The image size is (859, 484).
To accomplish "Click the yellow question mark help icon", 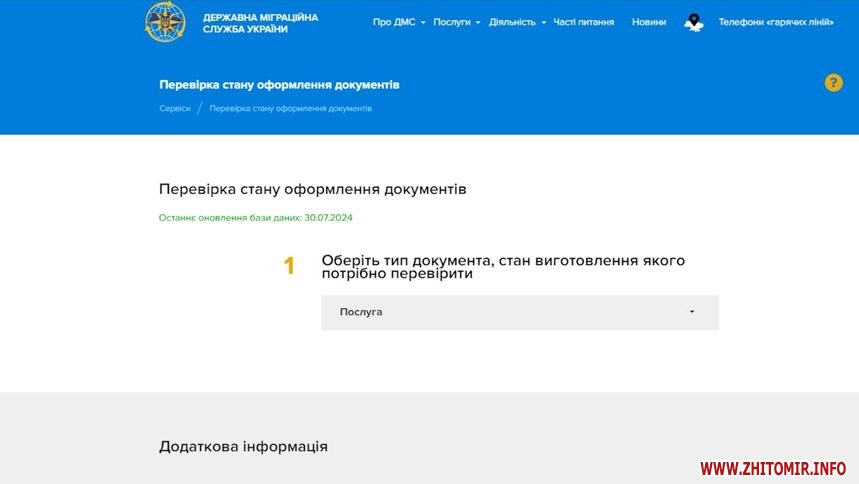I will click(x=833, y=83).
